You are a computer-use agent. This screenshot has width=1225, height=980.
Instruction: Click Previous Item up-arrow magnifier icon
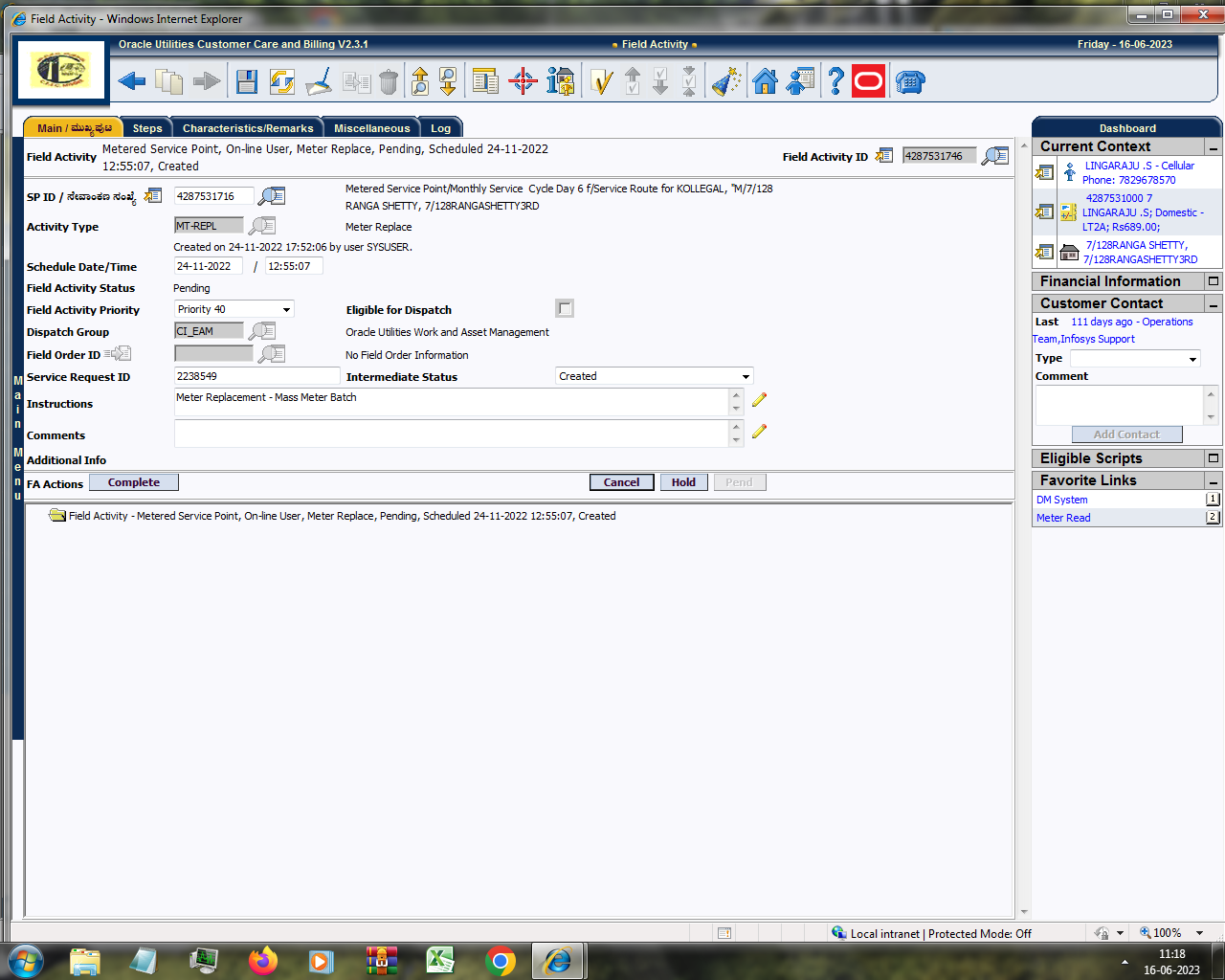coord(419,82)
